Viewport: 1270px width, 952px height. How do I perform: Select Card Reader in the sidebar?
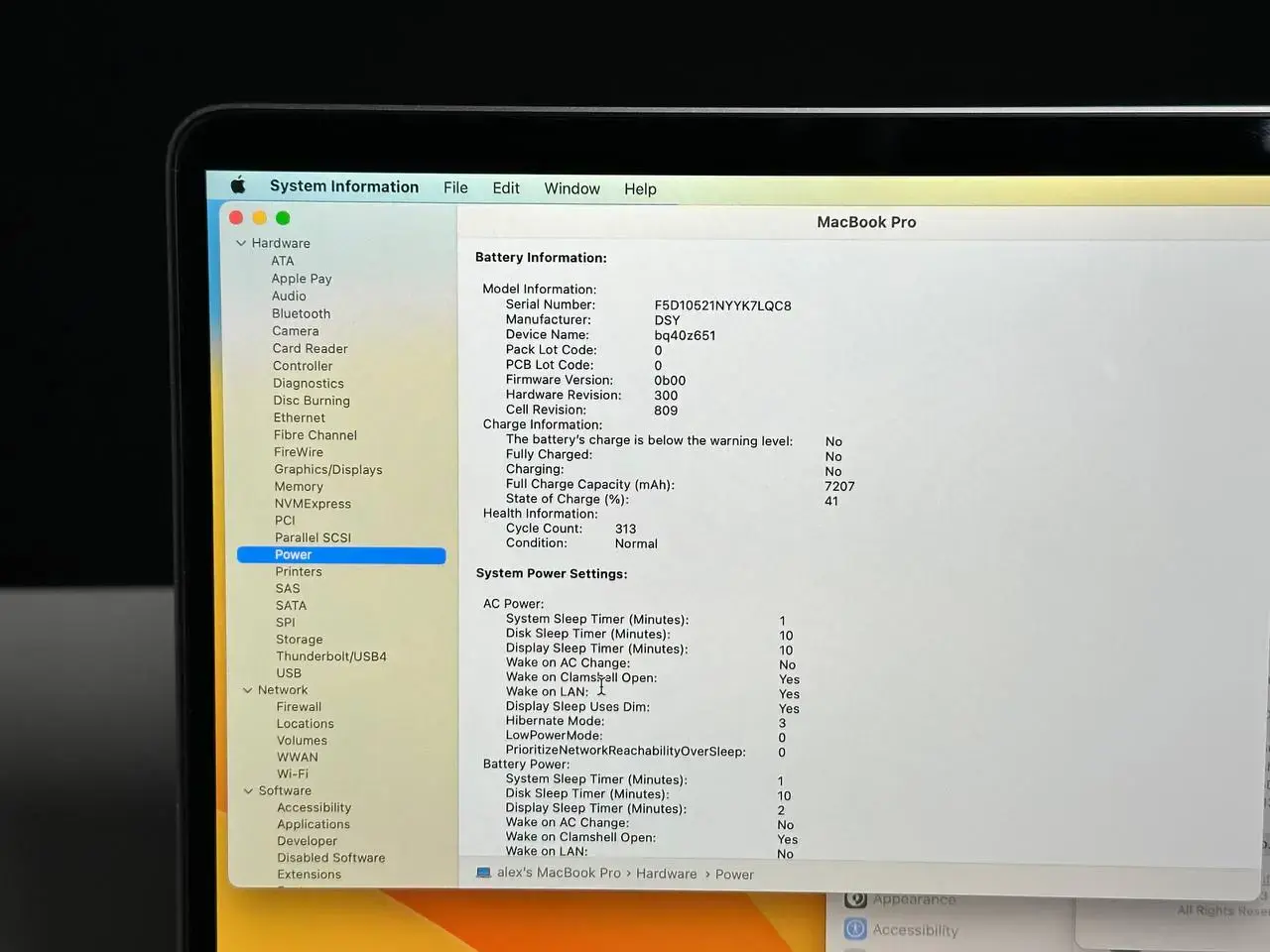coord(311,348)
